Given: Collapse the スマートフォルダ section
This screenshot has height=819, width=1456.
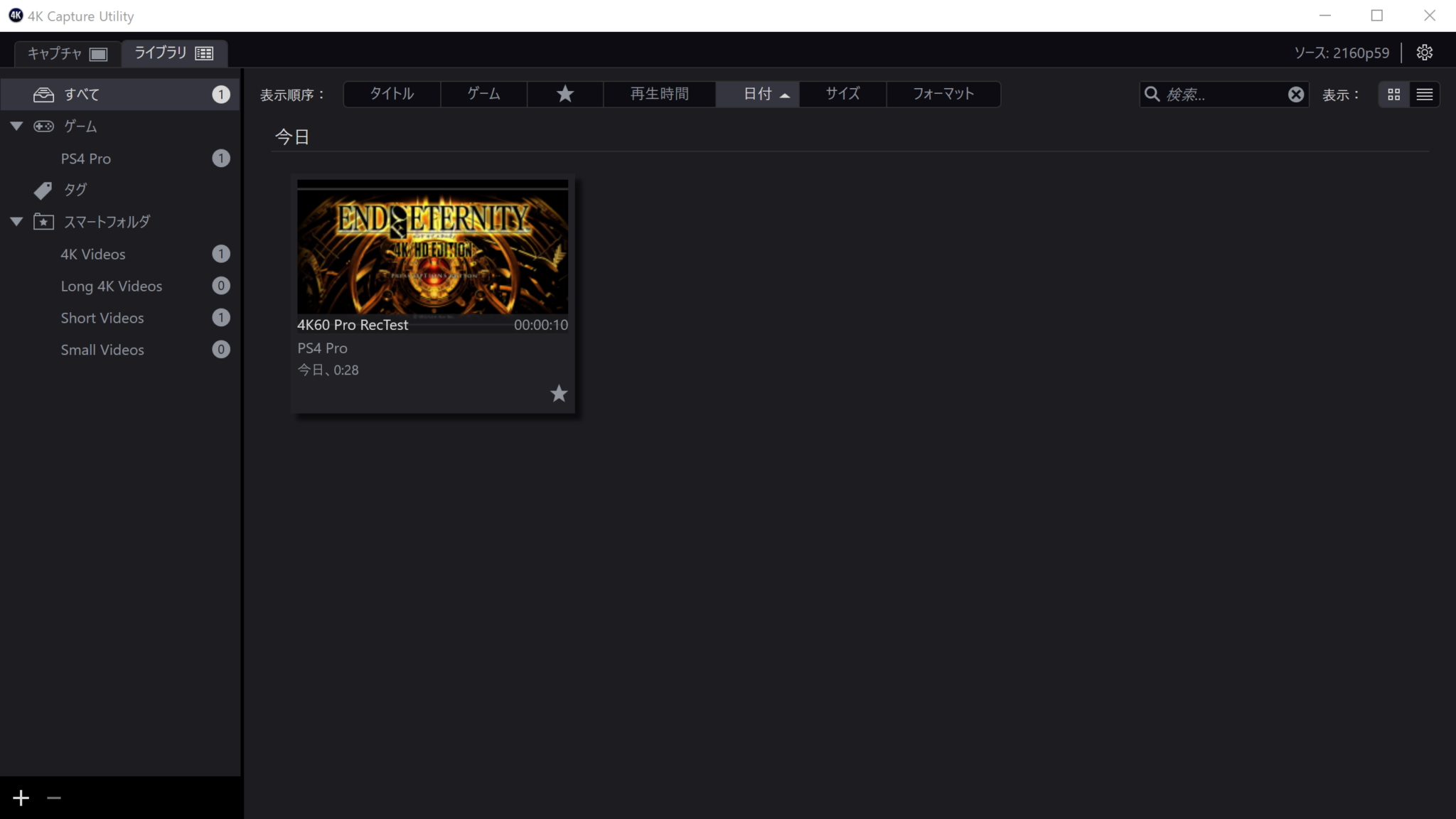Looking at the screenshot, I should pyautogui.click(x=16, y=221).
